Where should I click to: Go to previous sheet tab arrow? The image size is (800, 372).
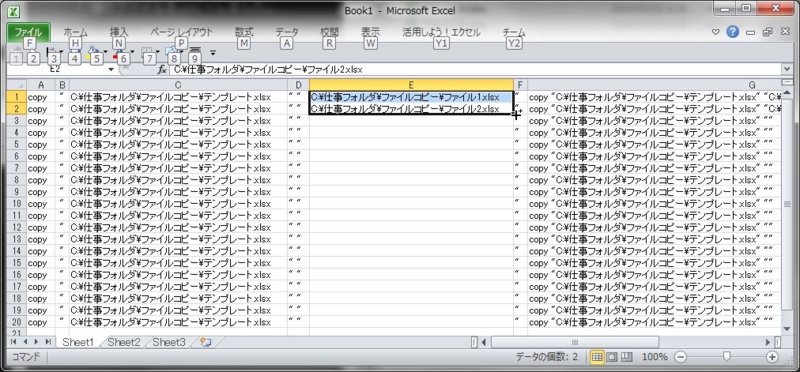click(x=25, y=342)
